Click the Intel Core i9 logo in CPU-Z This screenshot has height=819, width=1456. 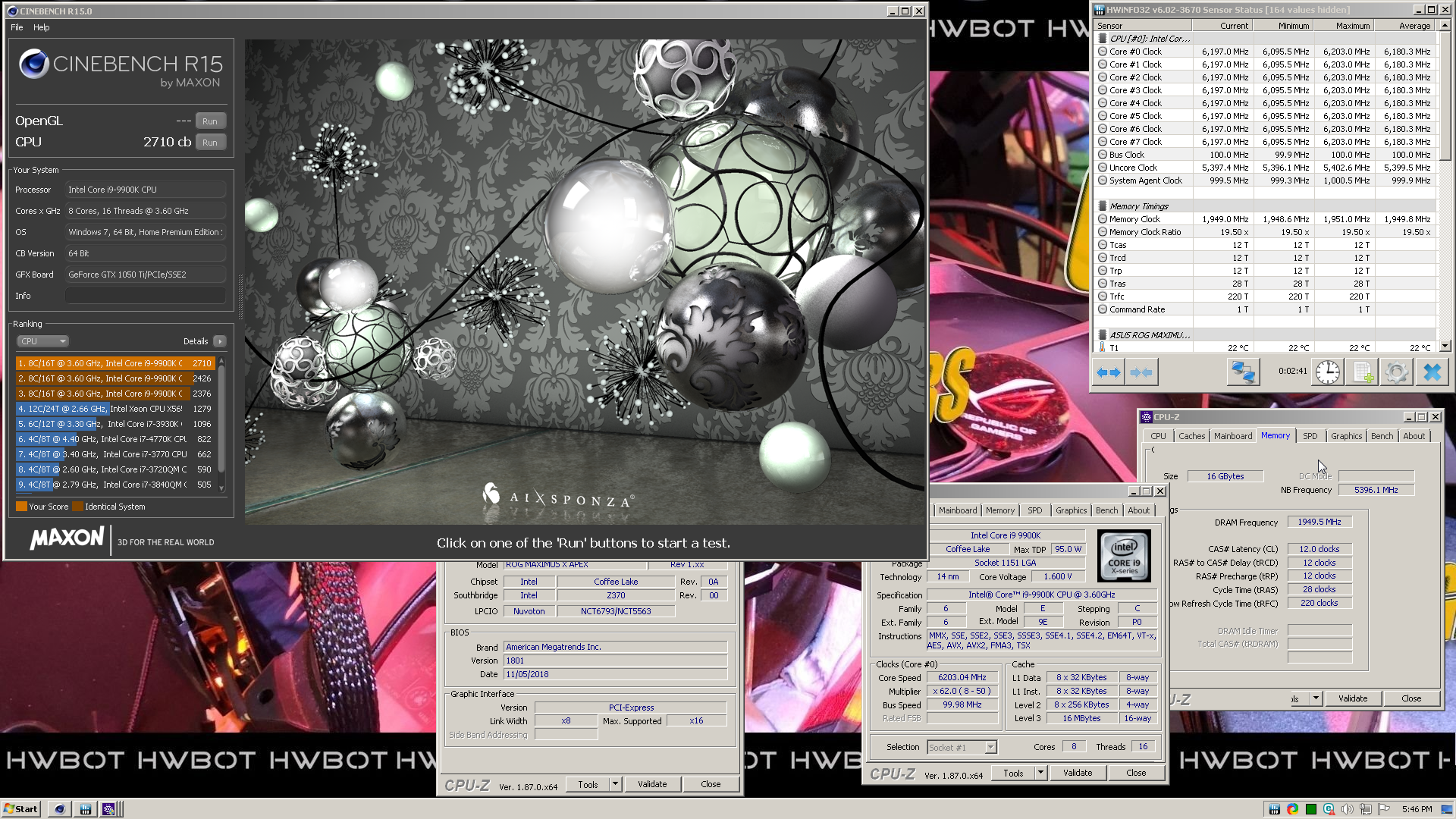[1124, 556]
